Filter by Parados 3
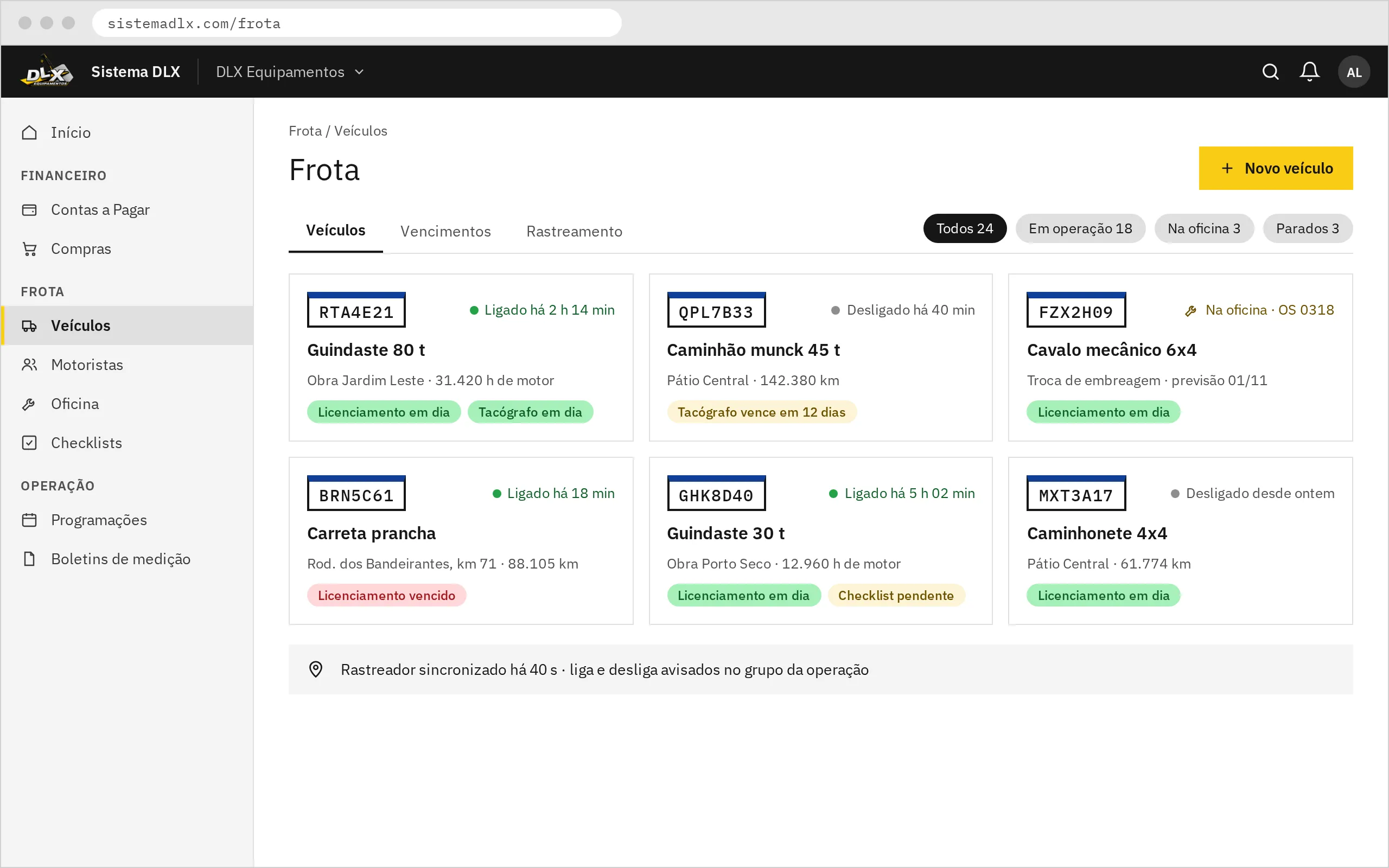1389x868 pixels. (x=1308, y=228)
